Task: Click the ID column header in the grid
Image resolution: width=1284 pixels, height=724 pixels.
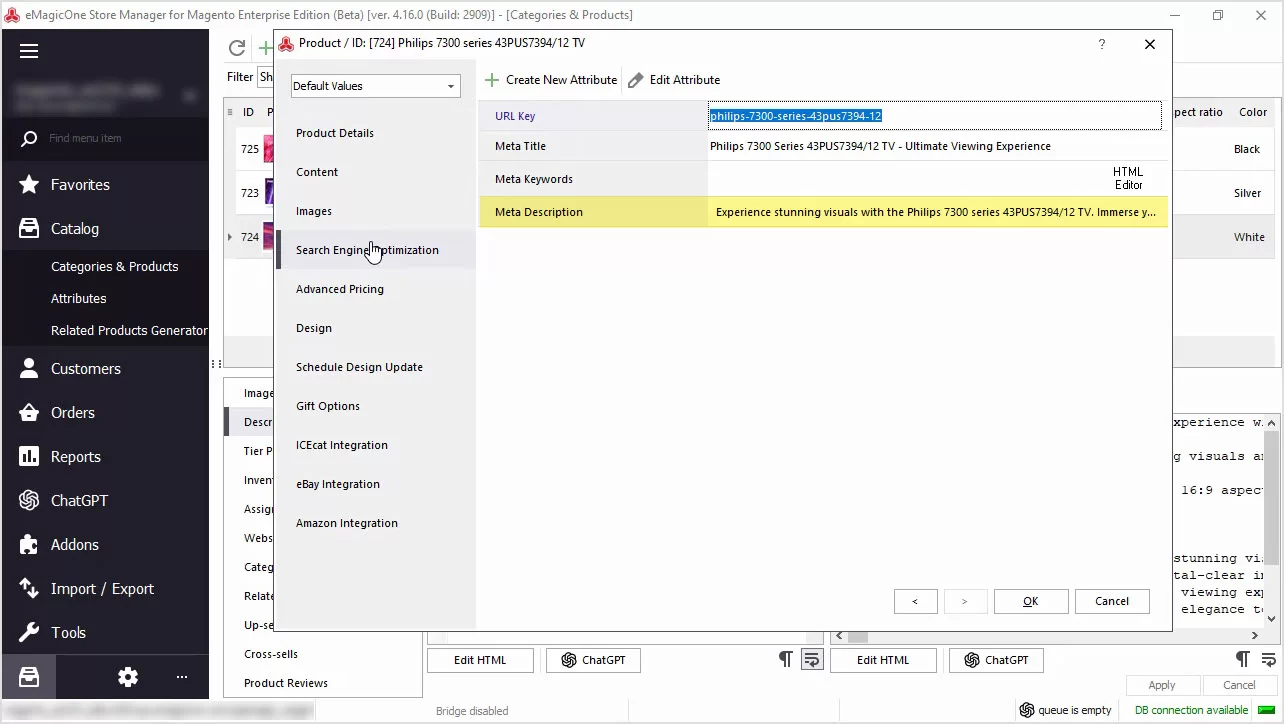Action: [x=248, y=112]
